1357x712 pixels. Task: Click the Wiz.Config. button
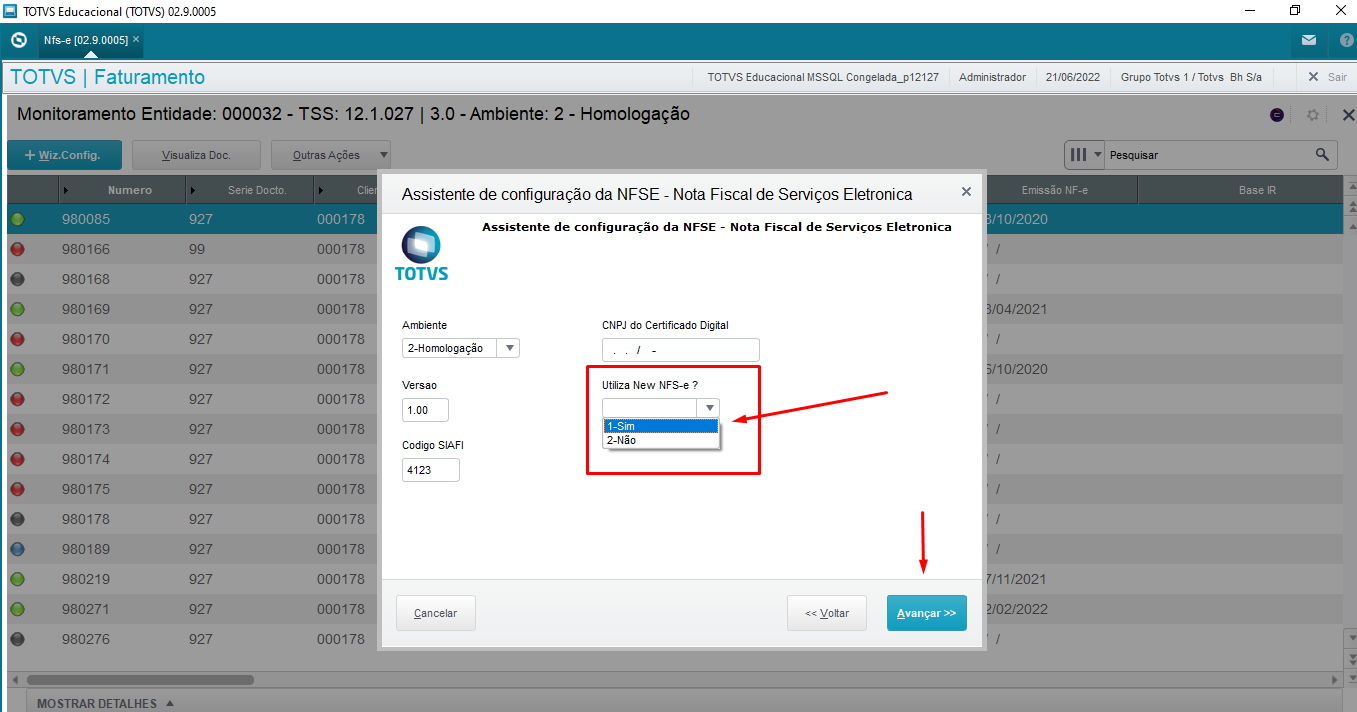coord(64,155)
